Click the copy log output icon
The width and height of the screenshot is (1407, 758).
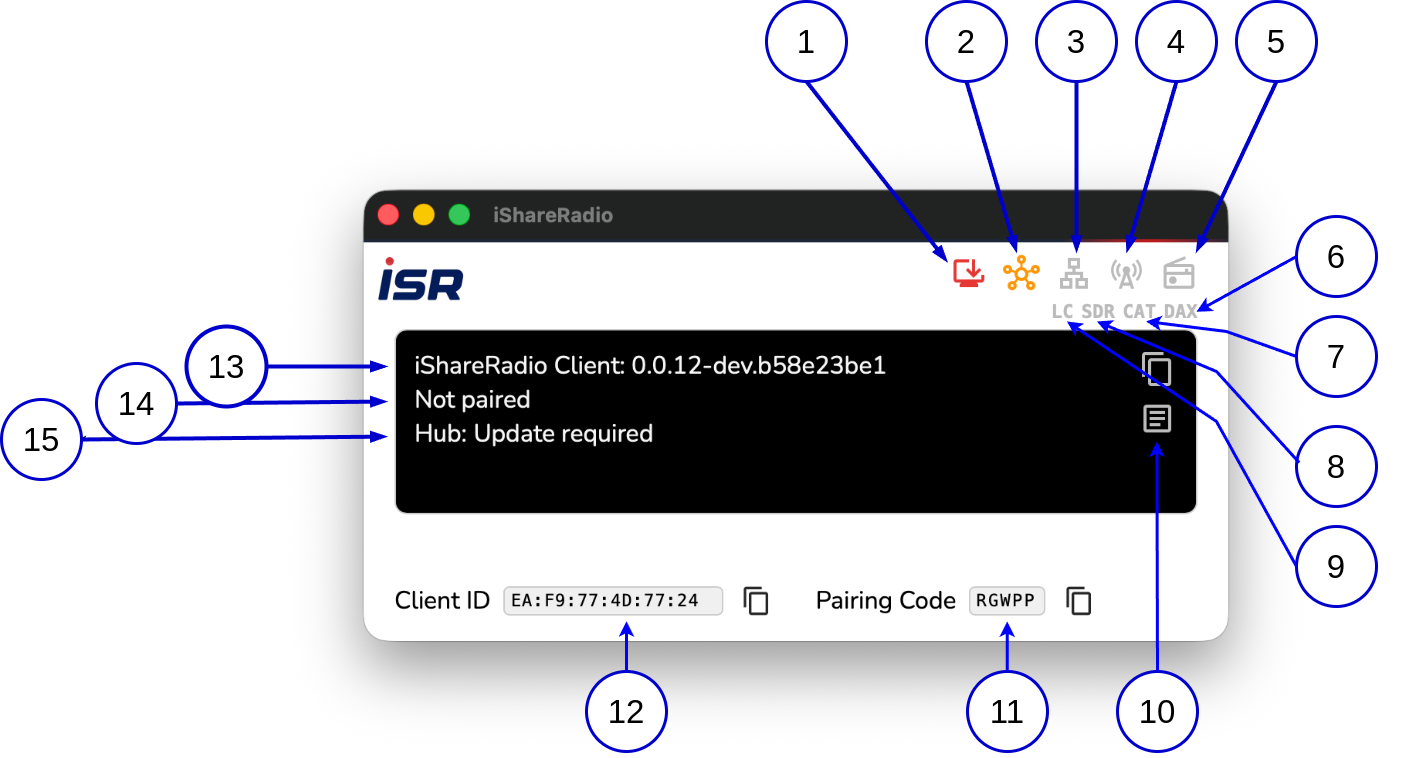(x=1157, y=370)
